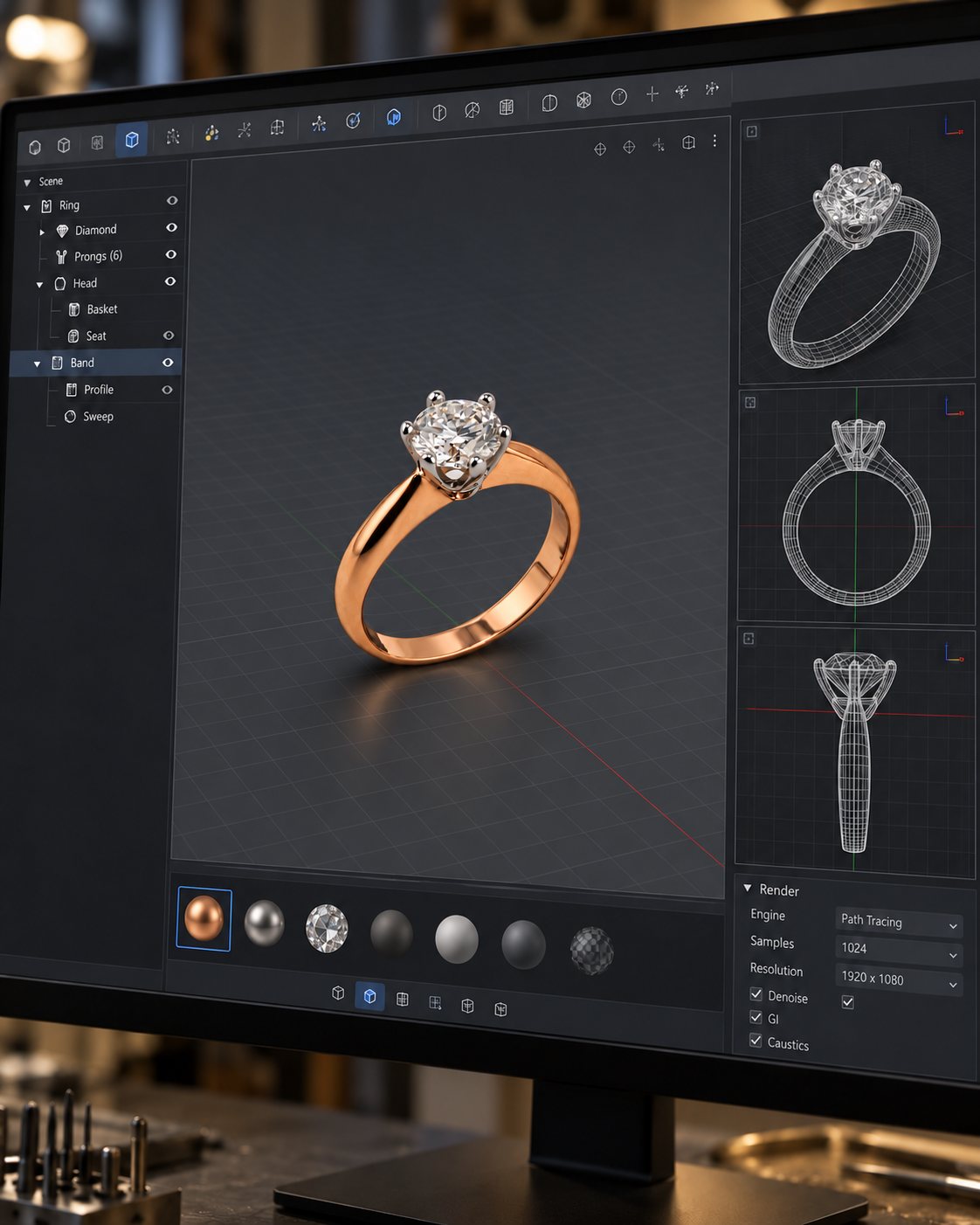Expand the Diamond node arrow
Image resolution: width=980 pixels, height=1225 pixels.
[x=42, y=232]
